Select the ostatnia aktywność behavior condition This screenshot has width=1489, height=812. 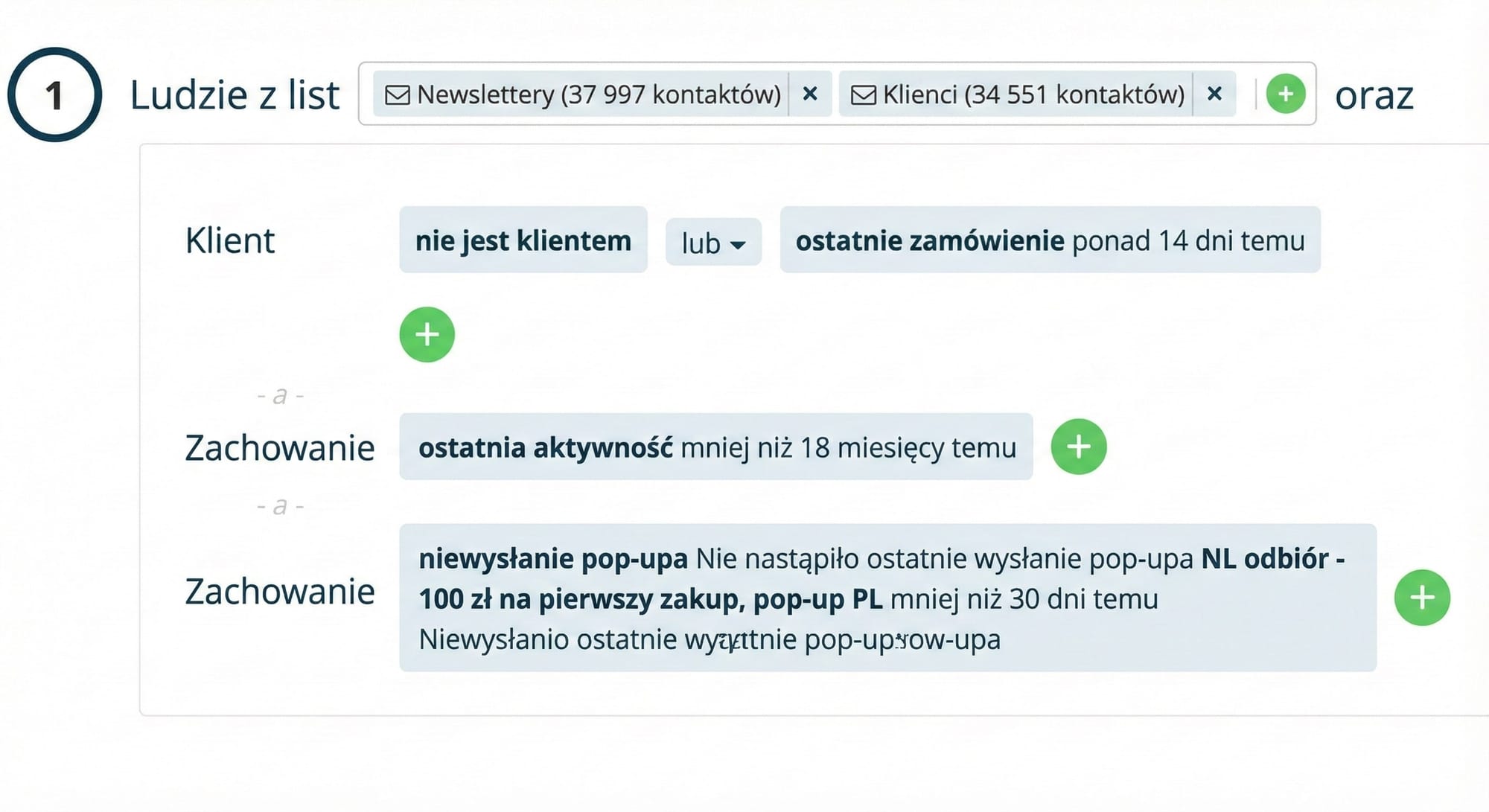pos(717,447)
